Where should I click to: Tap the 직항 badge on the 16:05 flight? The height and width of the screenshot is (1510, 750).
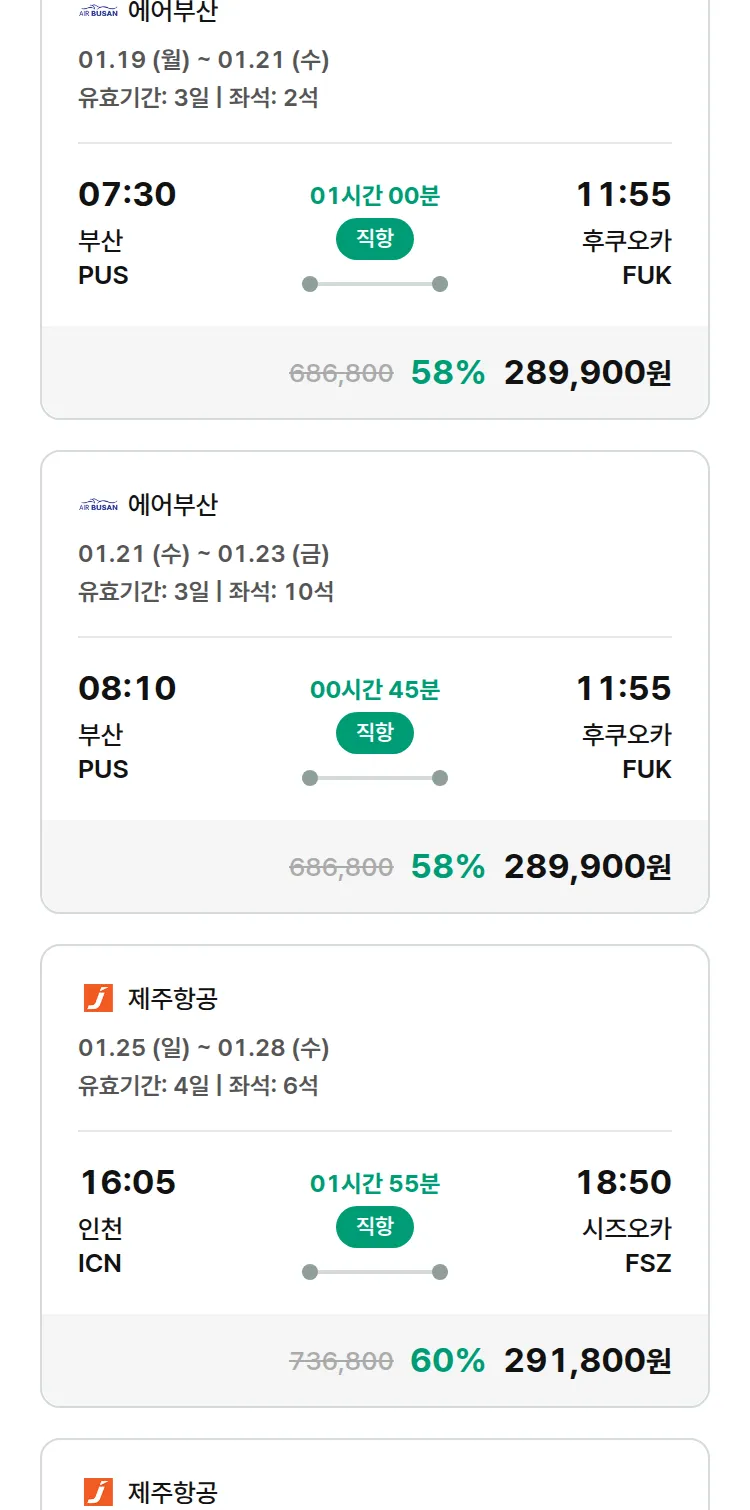(x=375, y=1227)
